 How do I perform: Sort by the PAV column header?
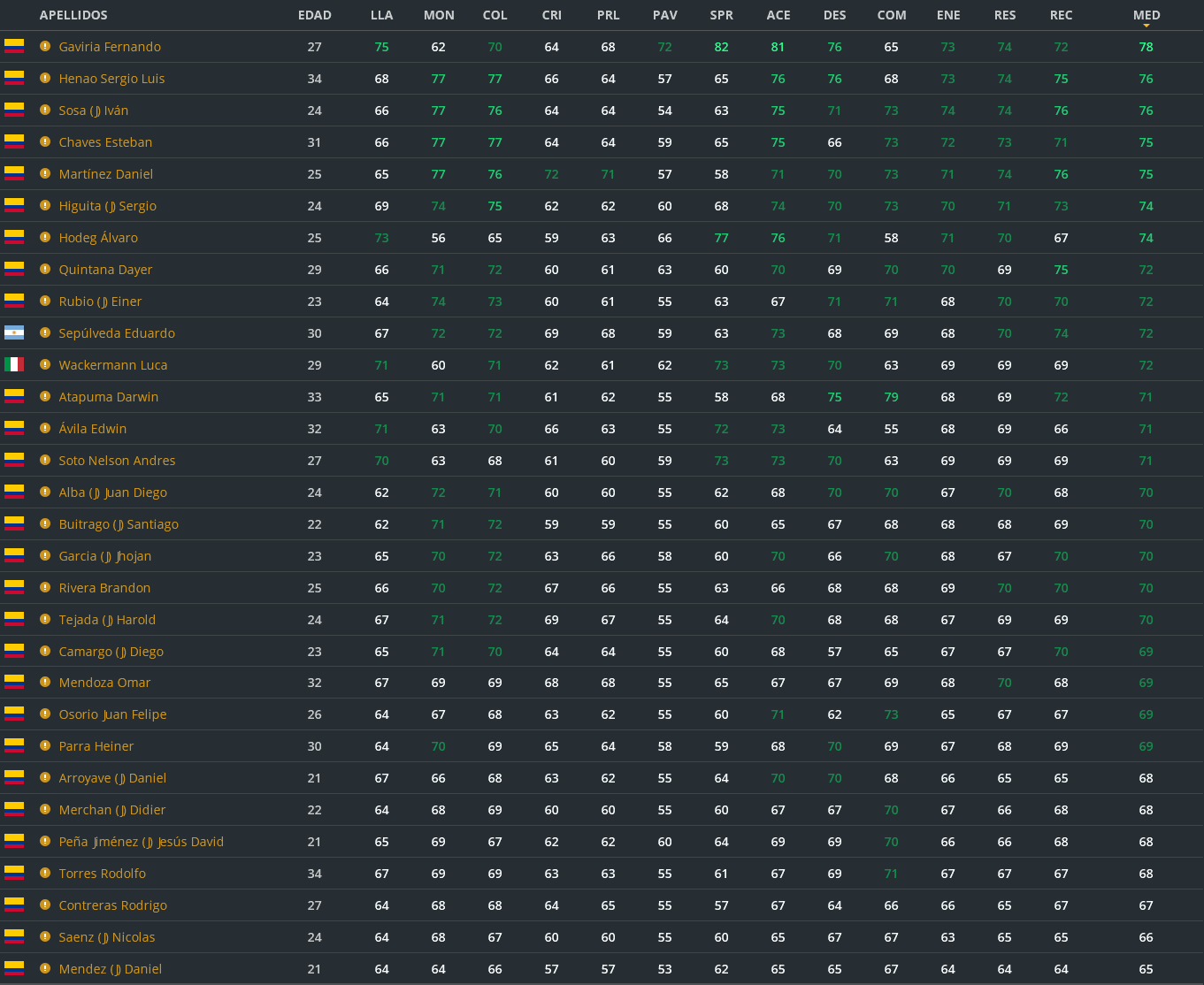click(665, 15)
